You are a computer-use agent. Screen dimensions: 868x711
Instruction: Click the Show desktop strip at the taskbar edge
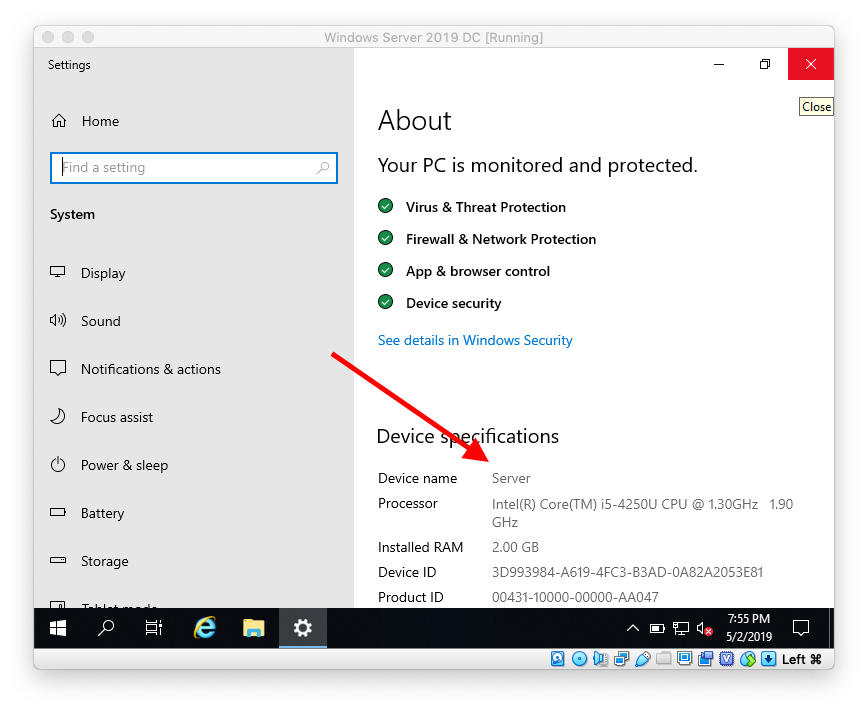[x=831, y=628]
